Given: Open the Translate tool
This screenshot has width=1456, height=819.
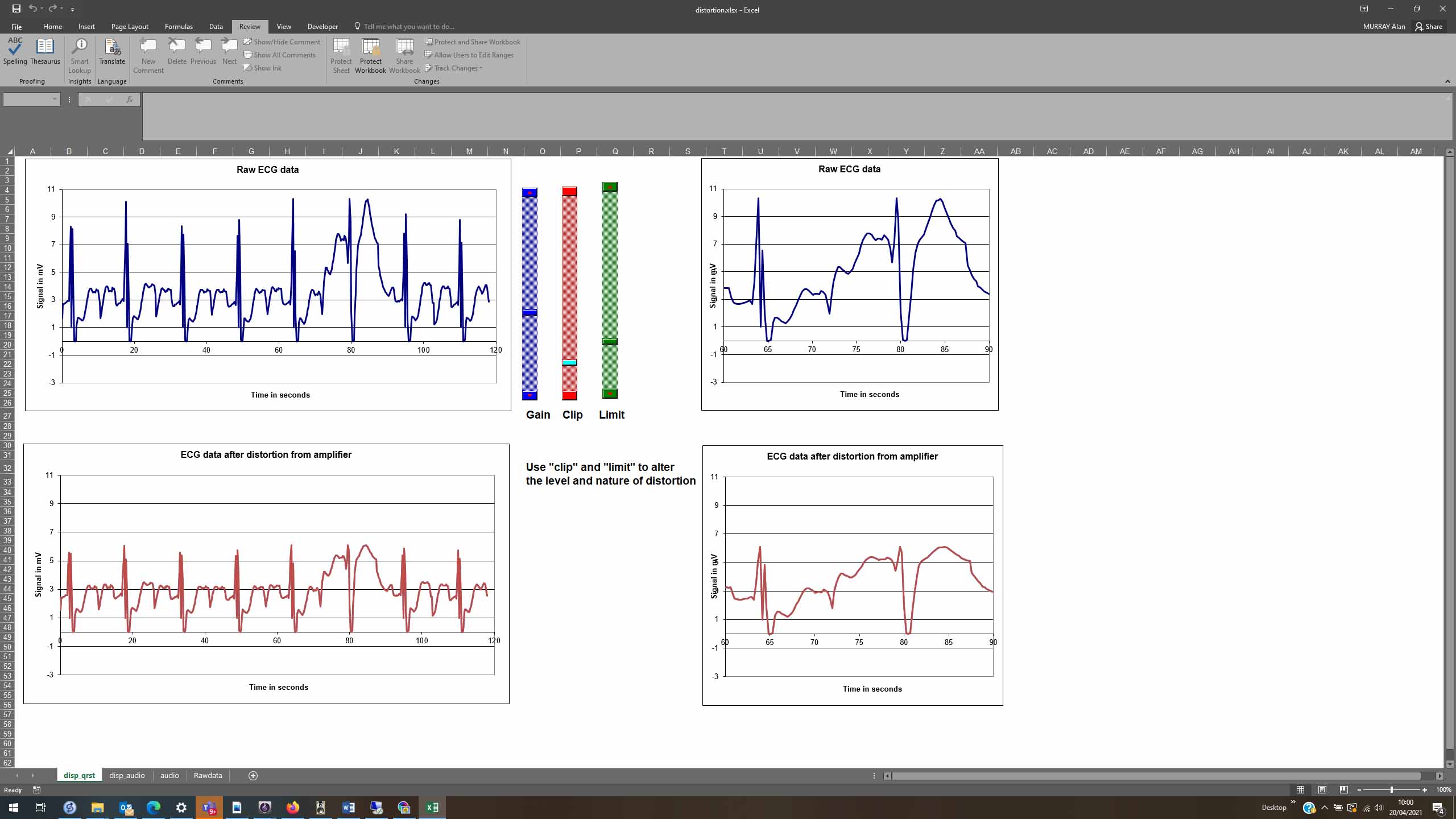Looking at the screenshot, I should click(x=112, y=51).
